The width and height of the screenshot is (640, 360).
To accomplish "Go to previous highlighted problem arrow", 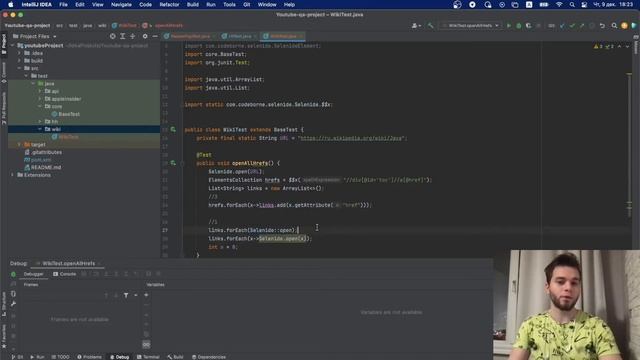I will click(x=620, y=47).
